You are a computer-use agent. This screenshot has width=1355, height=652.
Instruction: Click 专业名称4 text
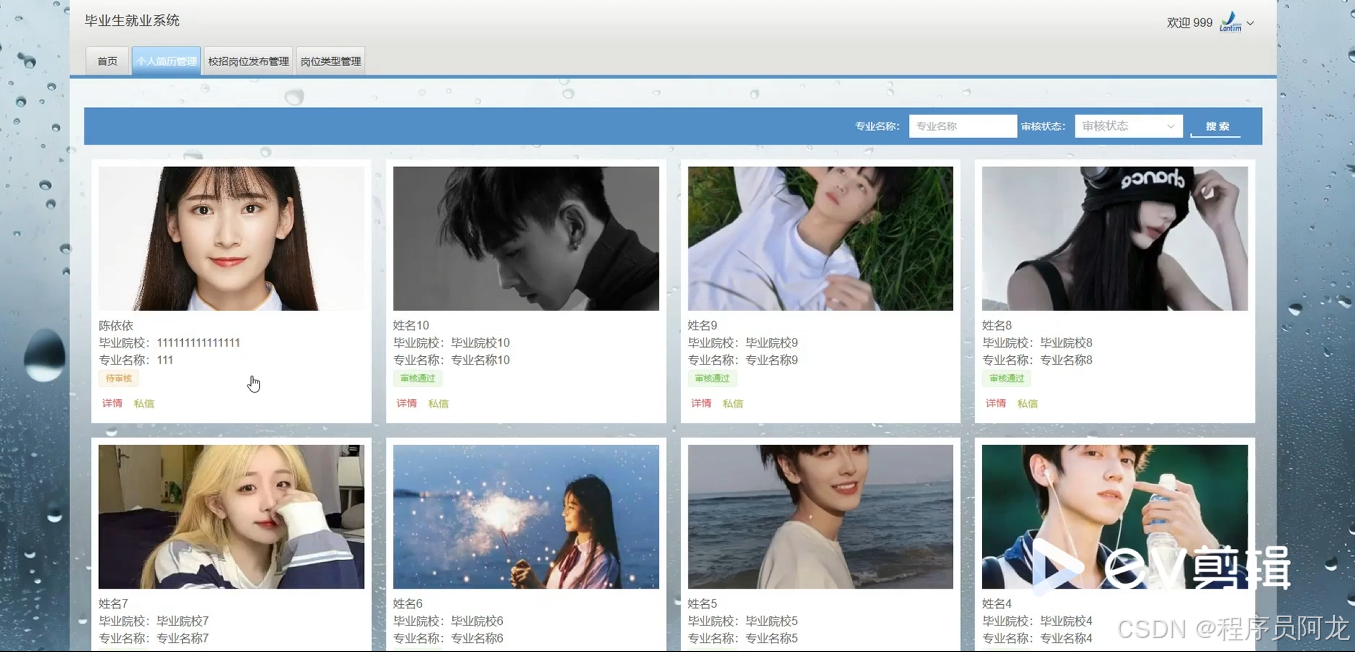point(1066,638)
